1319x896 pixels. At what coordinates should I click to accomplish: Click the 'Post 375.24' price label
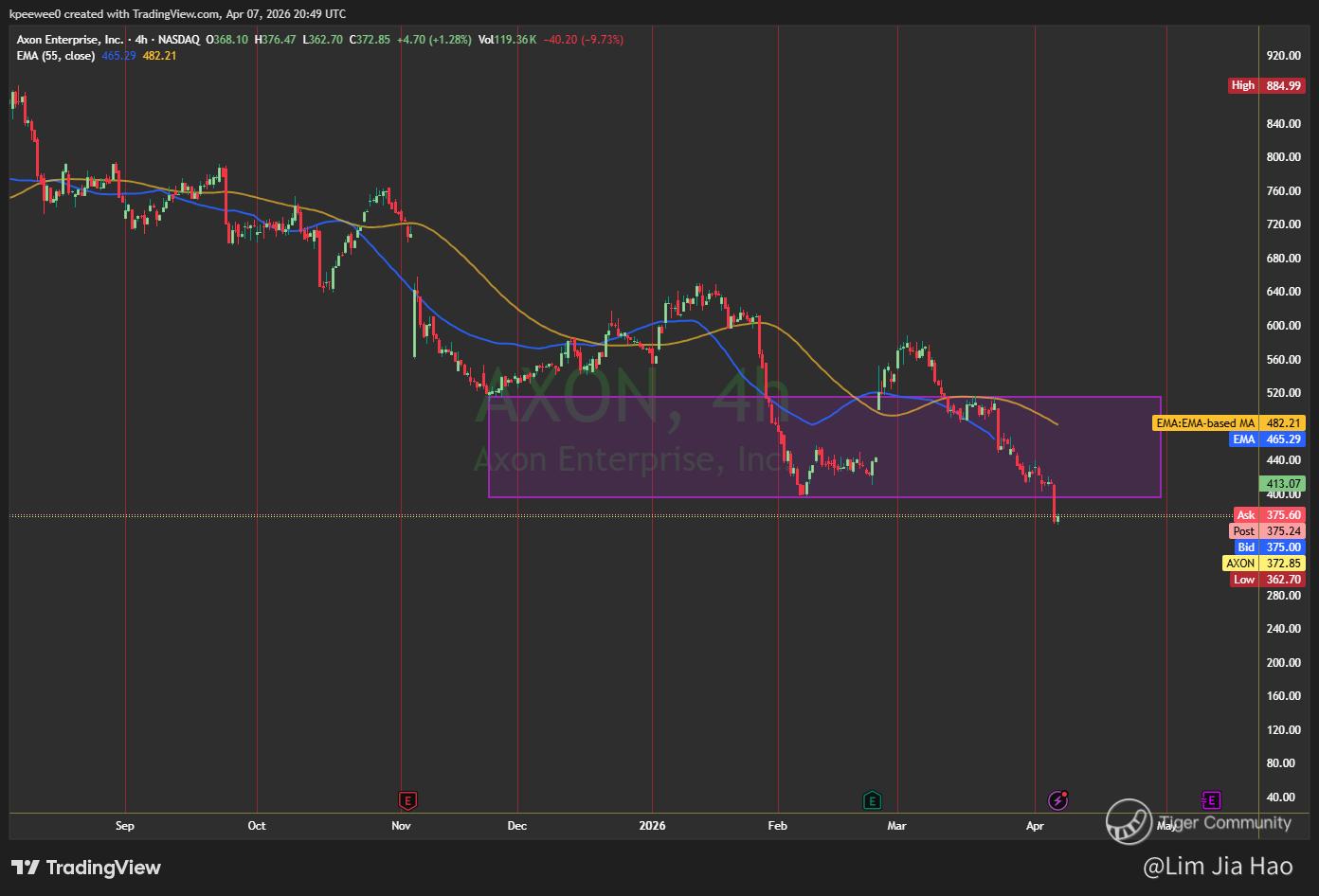(1267, 531)
